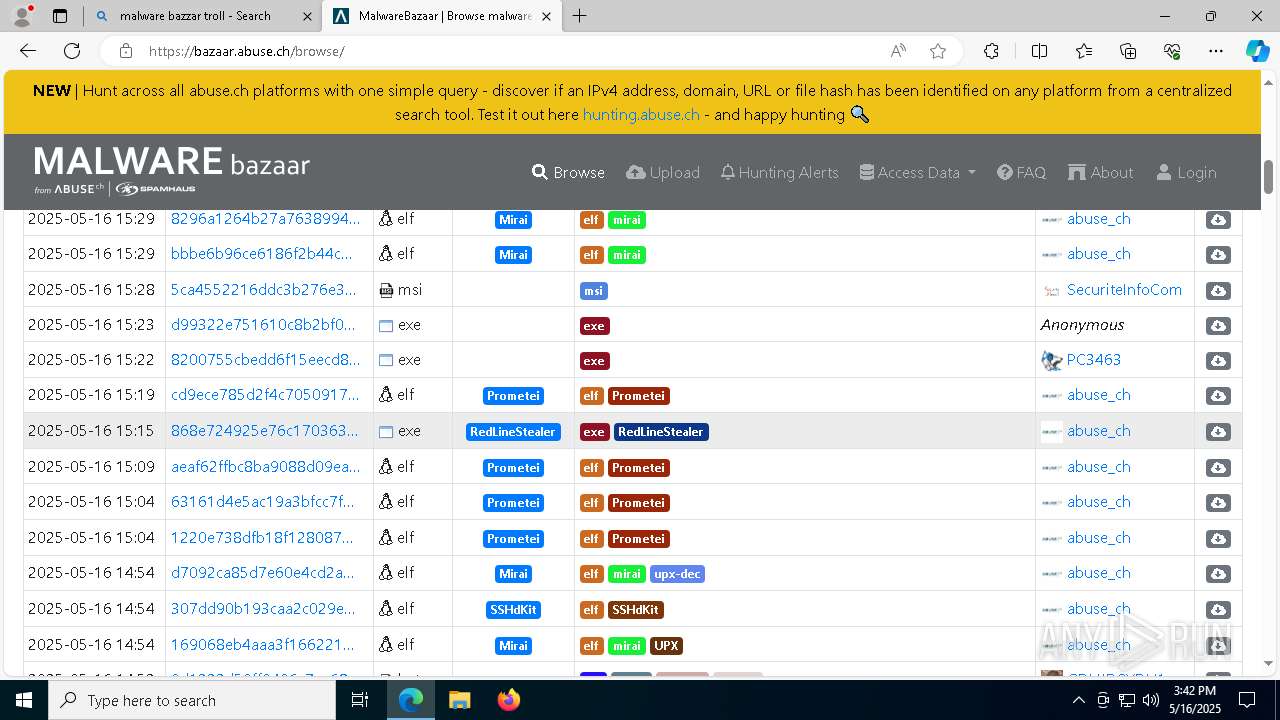Open browser Collections icon

click(x=1128, y=51)
